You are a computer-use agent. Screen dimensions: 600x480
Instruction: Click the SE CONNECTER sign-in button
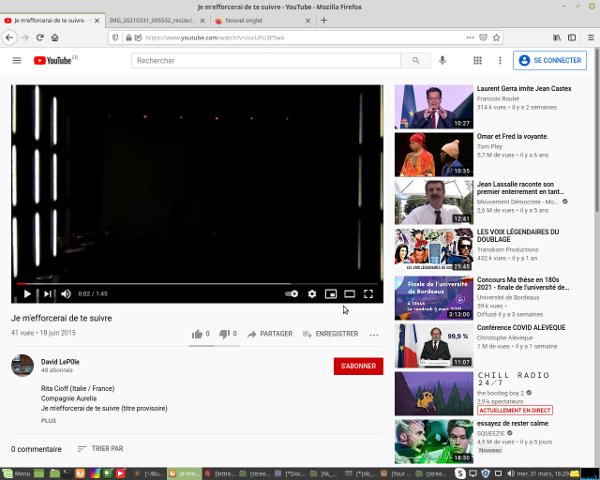coord(550,61)
